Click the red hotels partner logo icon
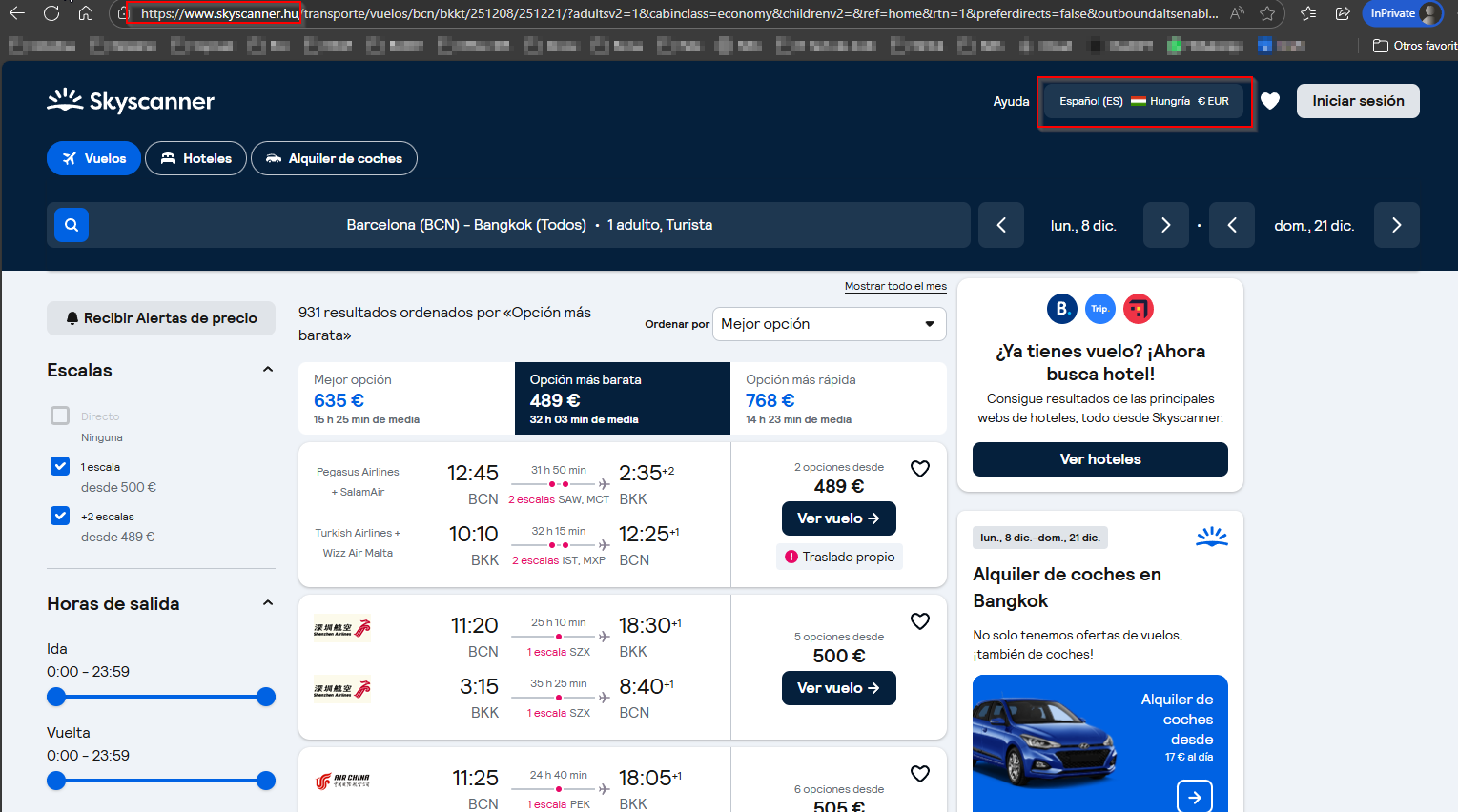This screenshot has height=812, width=1458. 1139,309
